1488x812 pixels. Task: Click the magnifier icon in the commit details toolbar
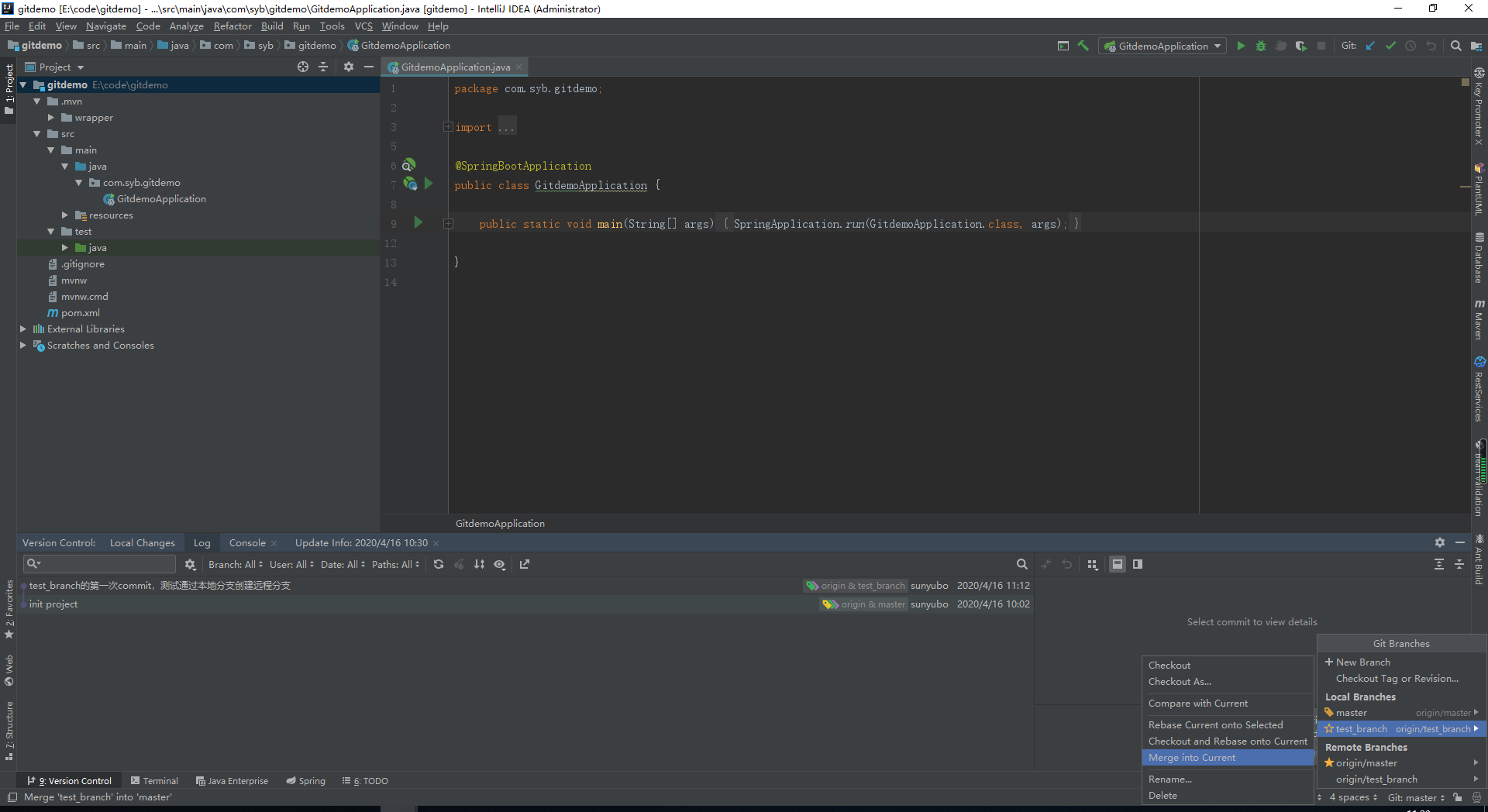[1022, 564]
